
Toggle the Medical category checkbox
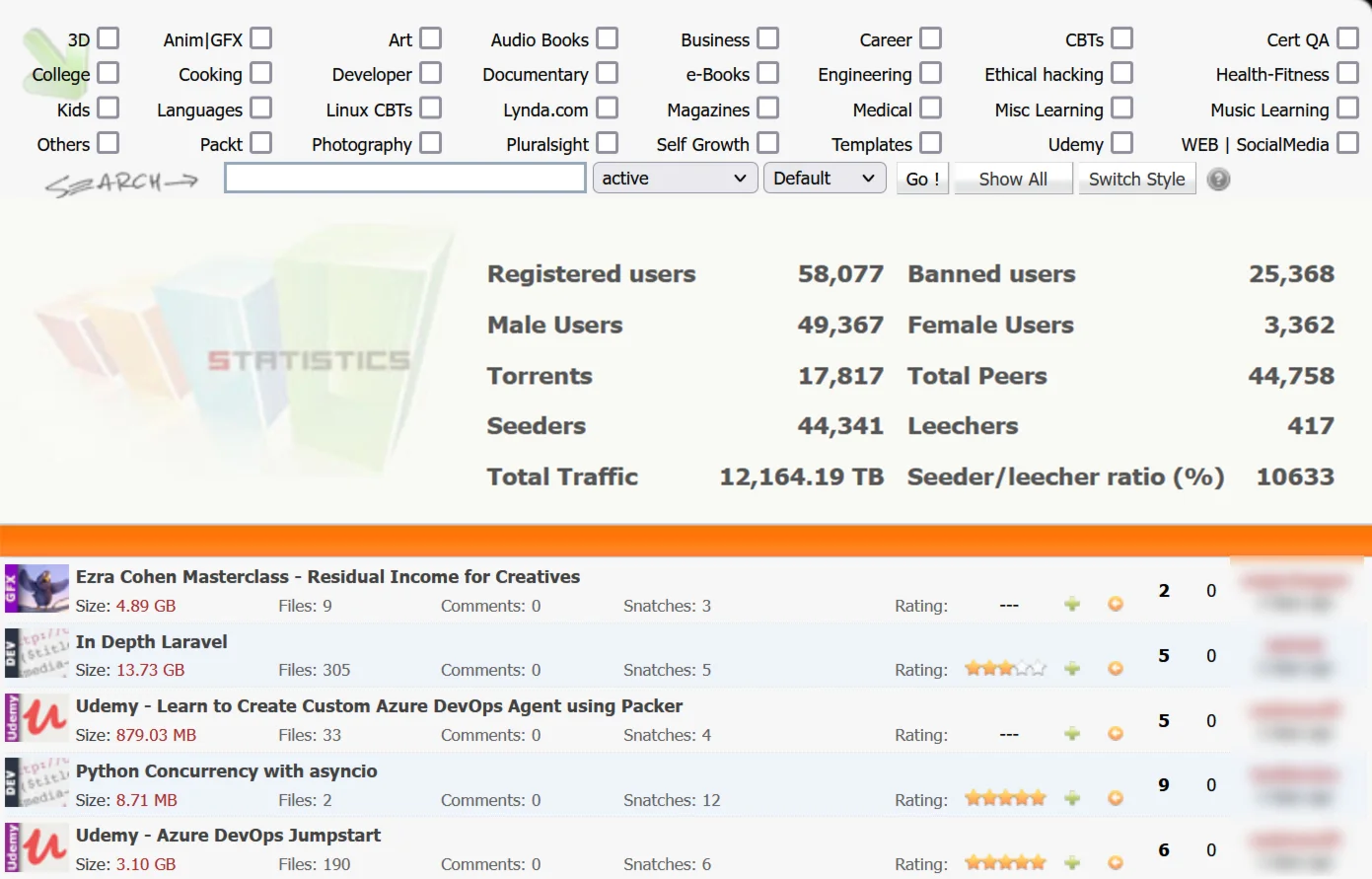(931, 108)
